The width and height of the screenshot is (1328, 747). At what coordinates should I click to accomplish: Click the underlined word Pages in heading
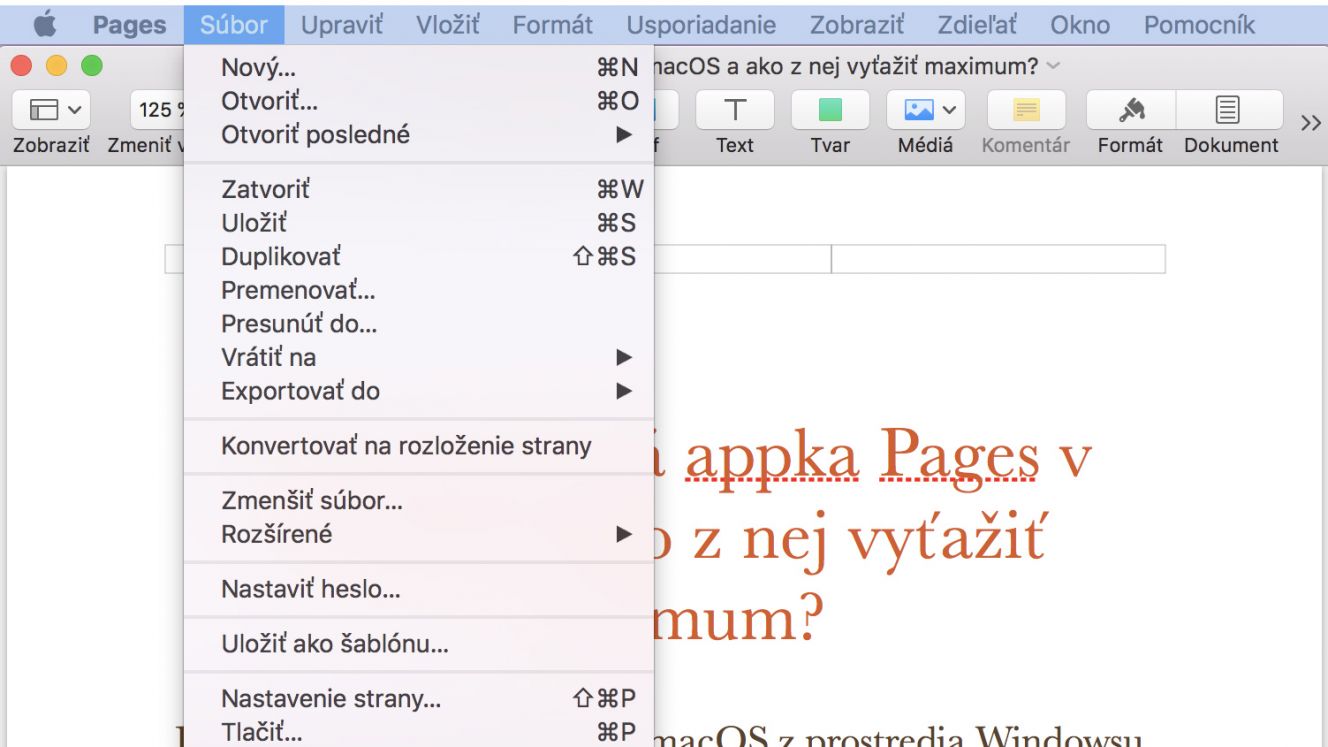(x=959, y=456)
